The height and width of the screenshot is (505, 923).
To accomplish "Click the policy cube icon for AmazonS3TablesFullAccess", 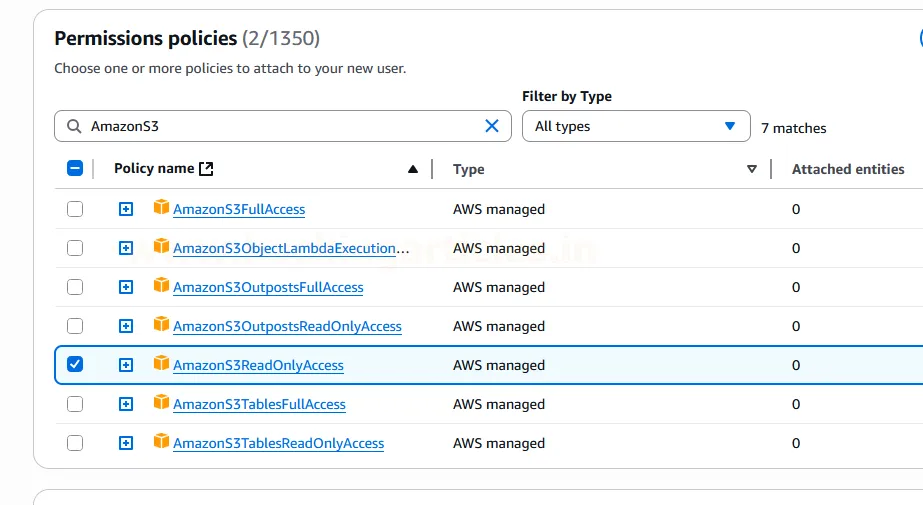I will pyautogui.click(x=161, y=402).
